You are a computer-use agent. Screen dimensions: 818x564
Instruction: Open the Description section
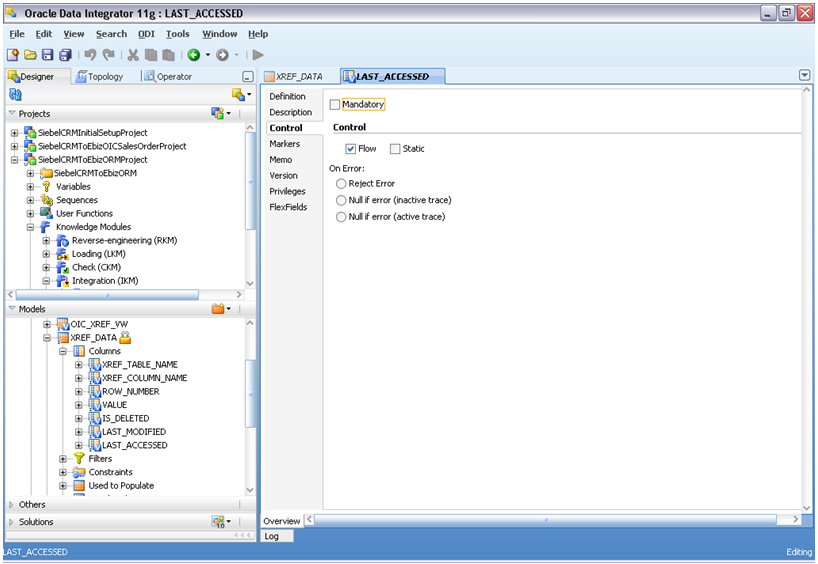point(291,112)
